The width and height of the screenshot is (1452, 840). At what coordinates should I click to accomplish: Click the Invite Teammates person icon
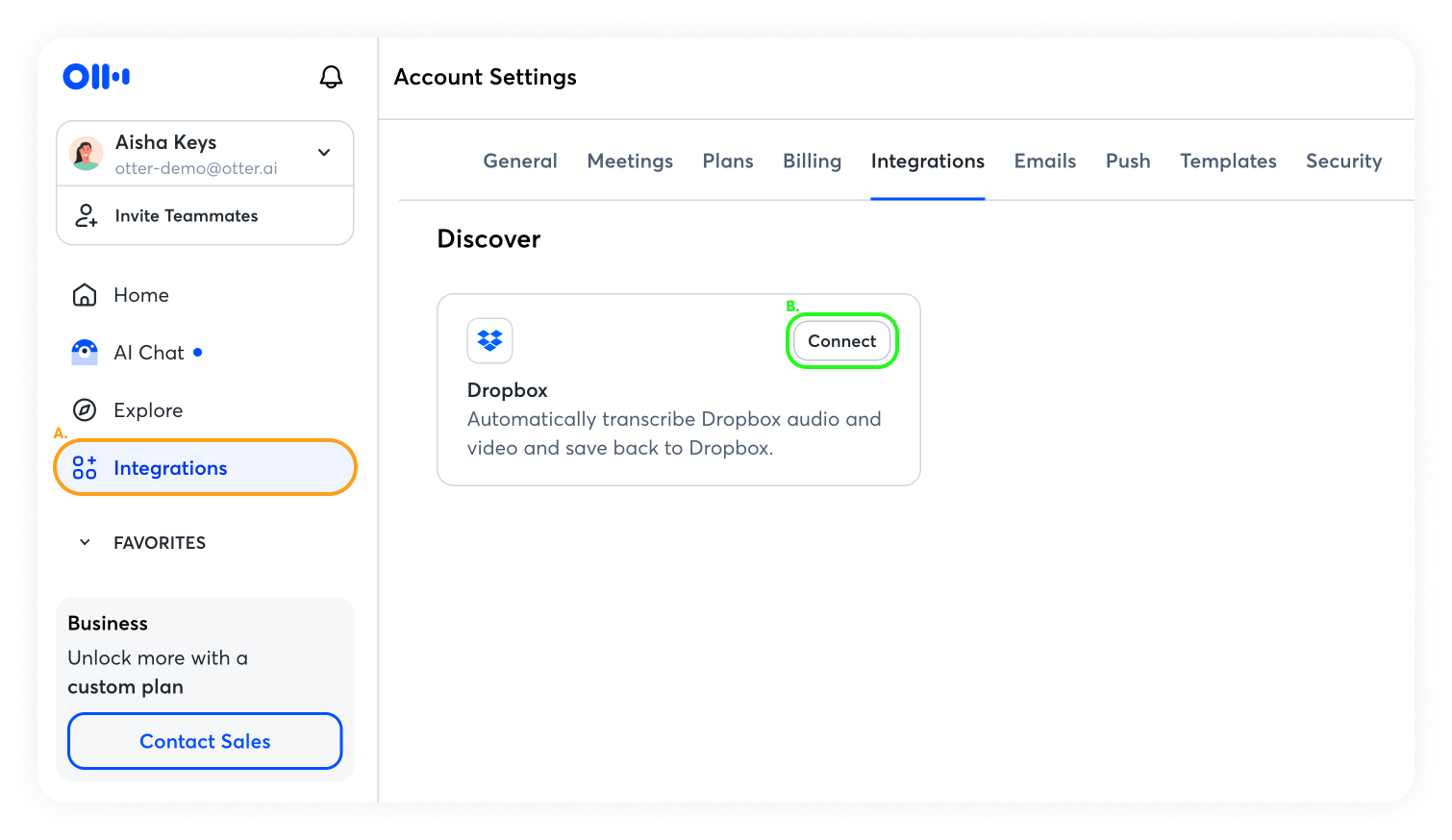pos(87,215)
